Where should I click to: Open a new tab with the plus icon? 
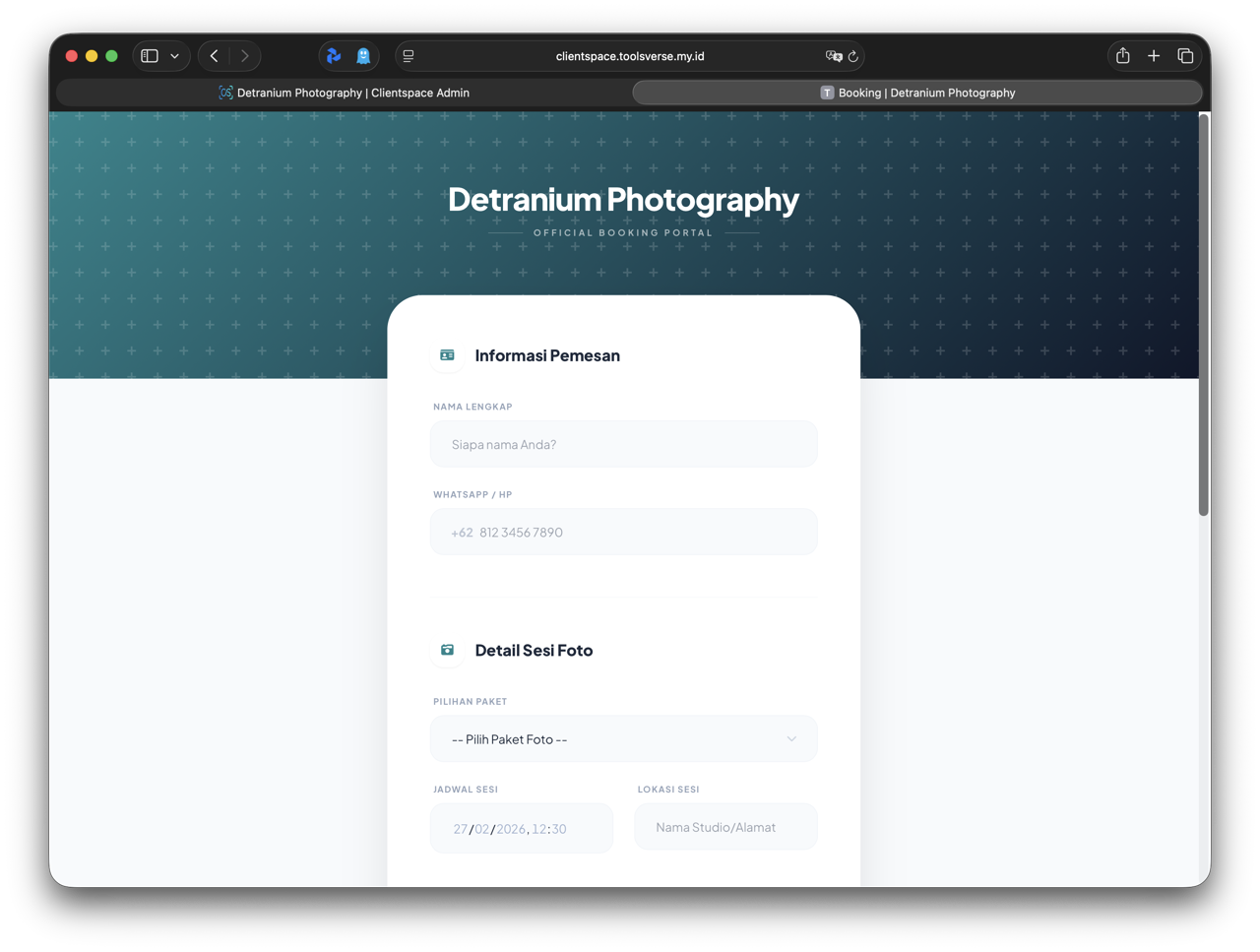[x=1154, y=56]
